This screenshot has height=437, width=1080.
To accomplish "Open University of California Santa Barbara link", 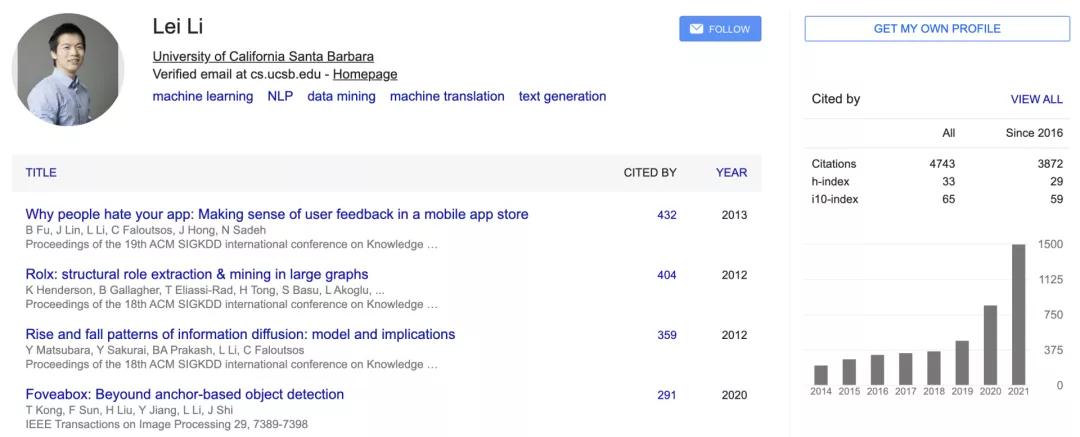I will (x=263, y=56).
